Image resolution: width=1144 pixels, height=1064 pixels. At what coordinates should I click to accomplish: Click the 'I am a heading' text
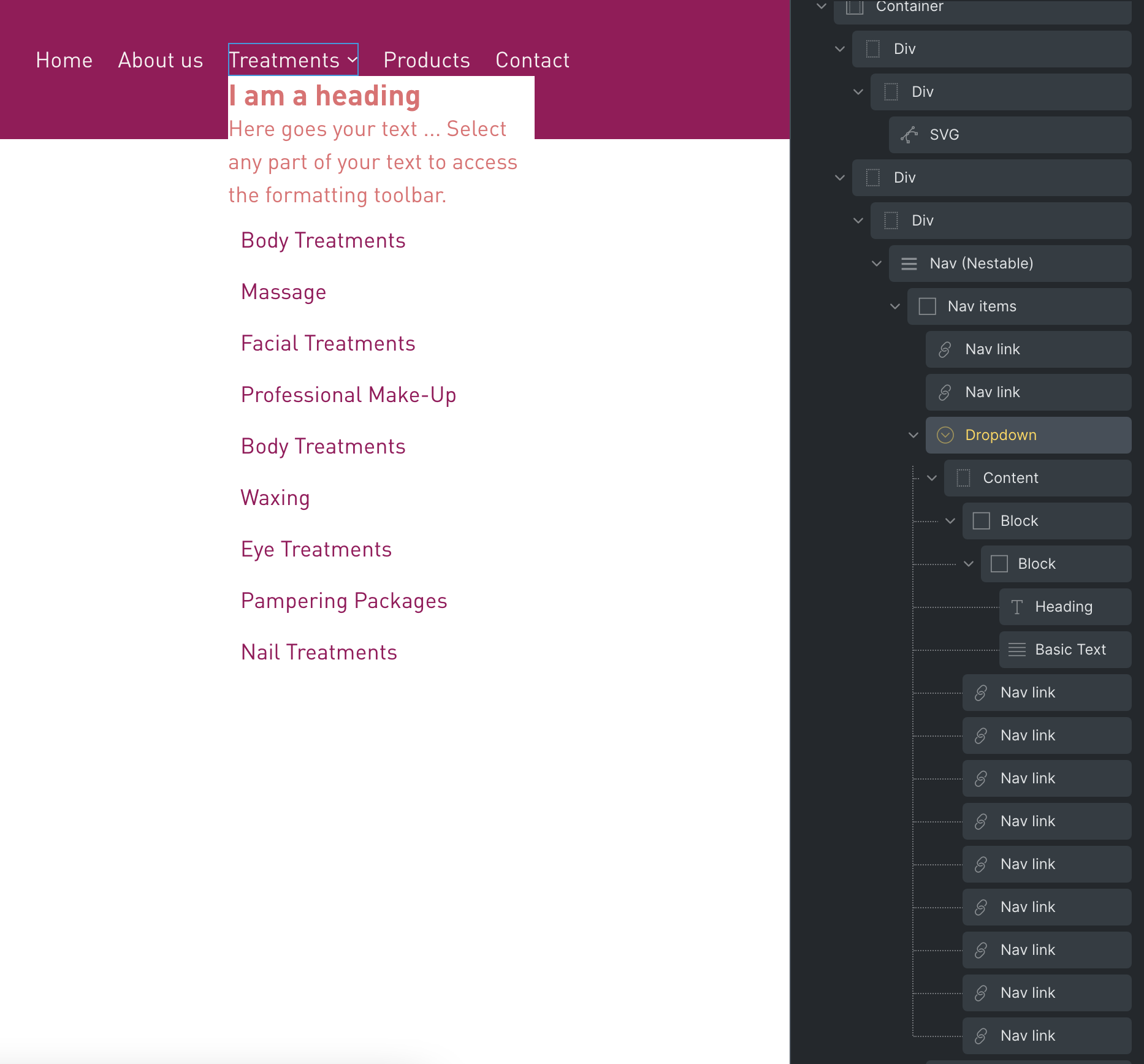pos(324,96)
